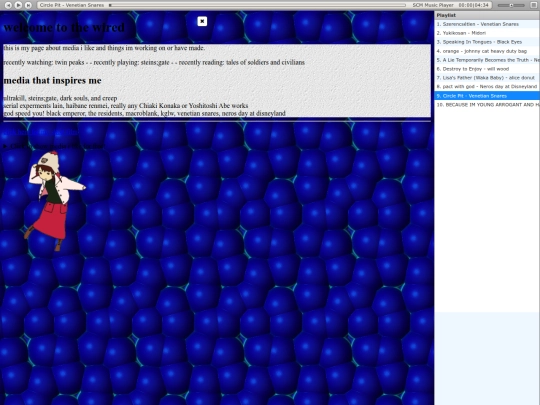The height and width of the screenshot is (405, 540).
Task: Play orange - johnny cat heavy duty bag
Action: (487, 51)
